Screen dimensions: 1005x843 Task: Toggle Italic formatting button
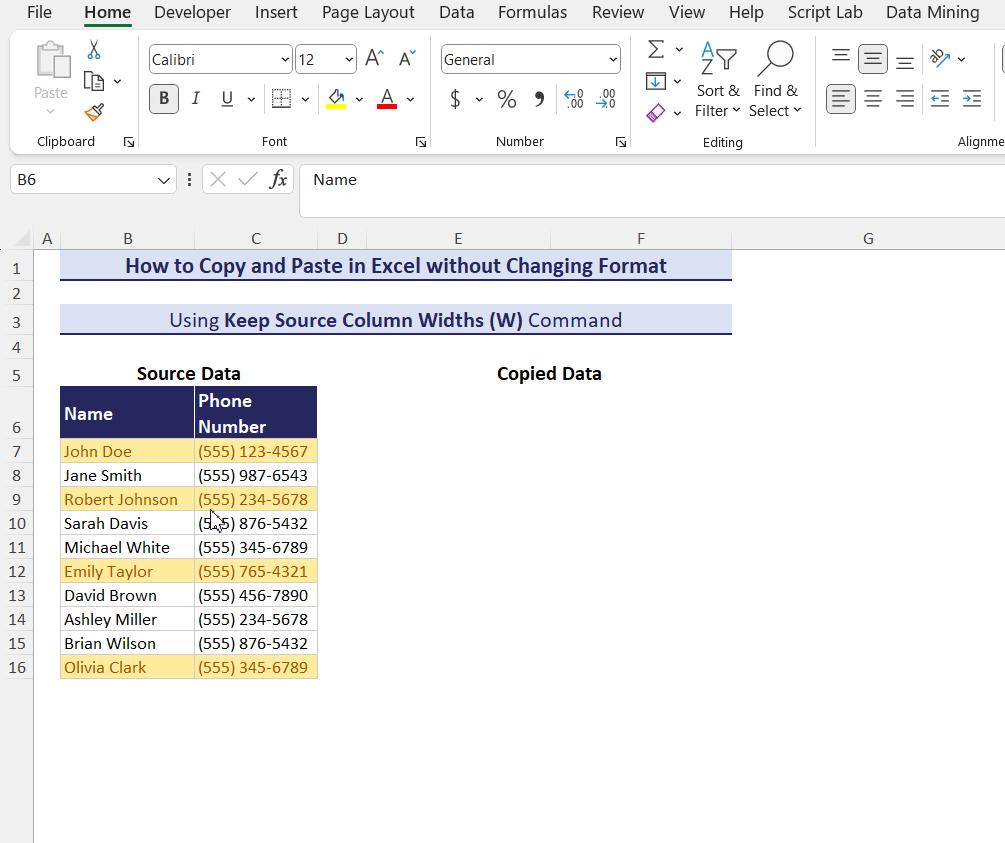(x=196, y=99)
